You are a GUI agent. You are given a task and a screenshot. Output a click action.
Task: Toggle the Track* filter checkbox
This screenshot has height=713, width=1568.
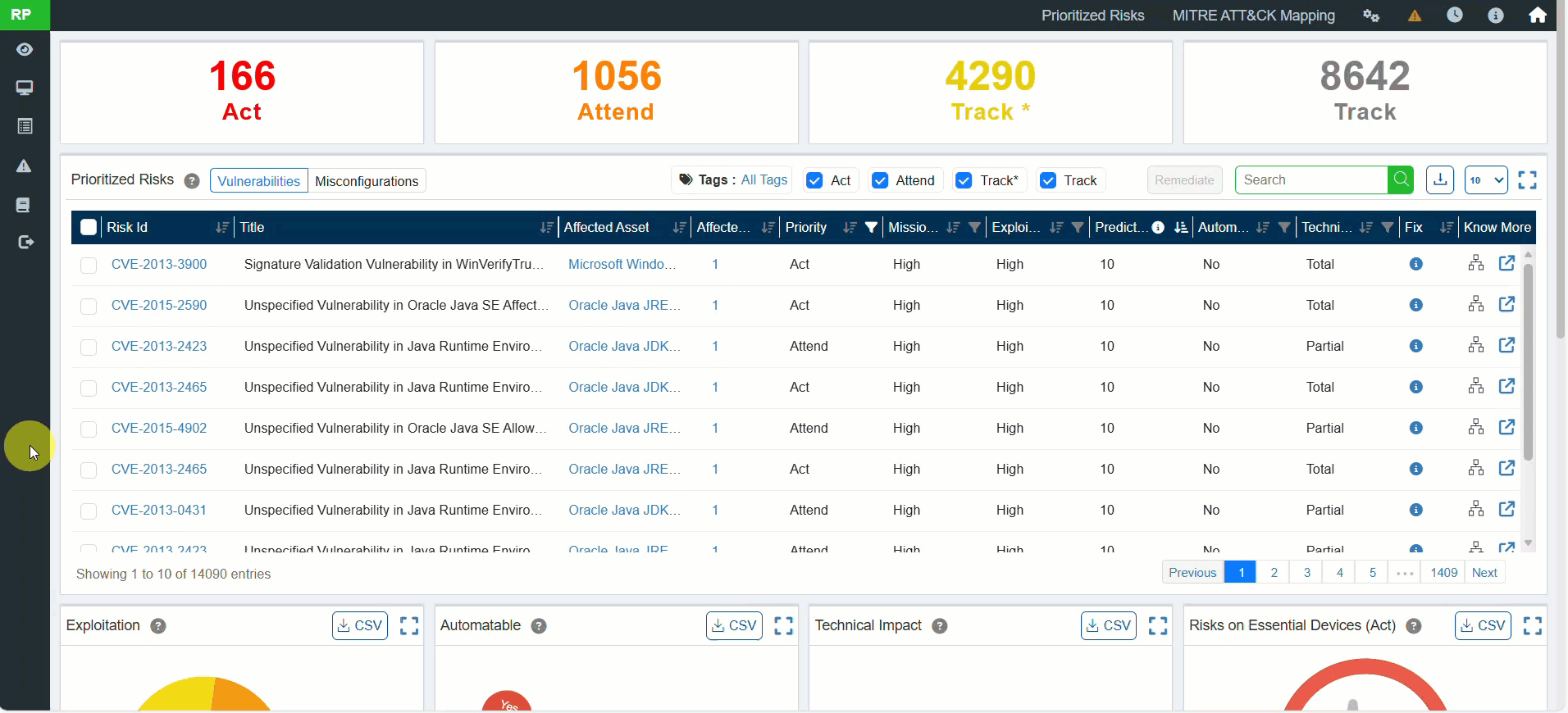964,180
